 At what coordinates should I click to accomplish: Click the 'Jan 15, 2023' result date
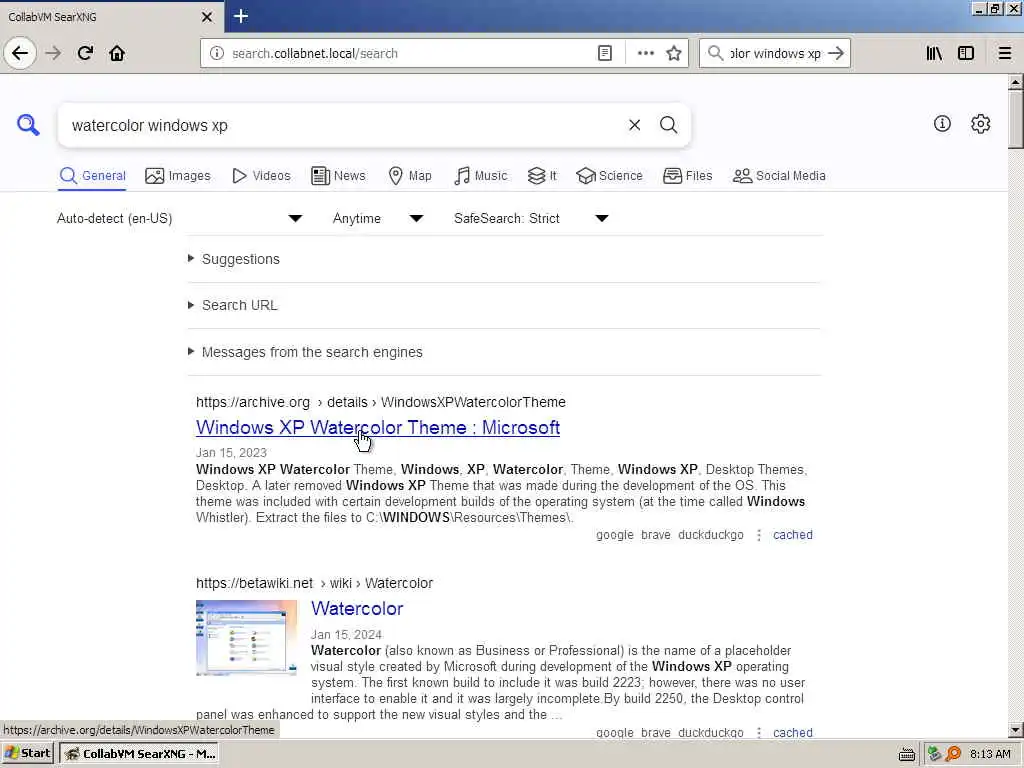click(231, 453)
